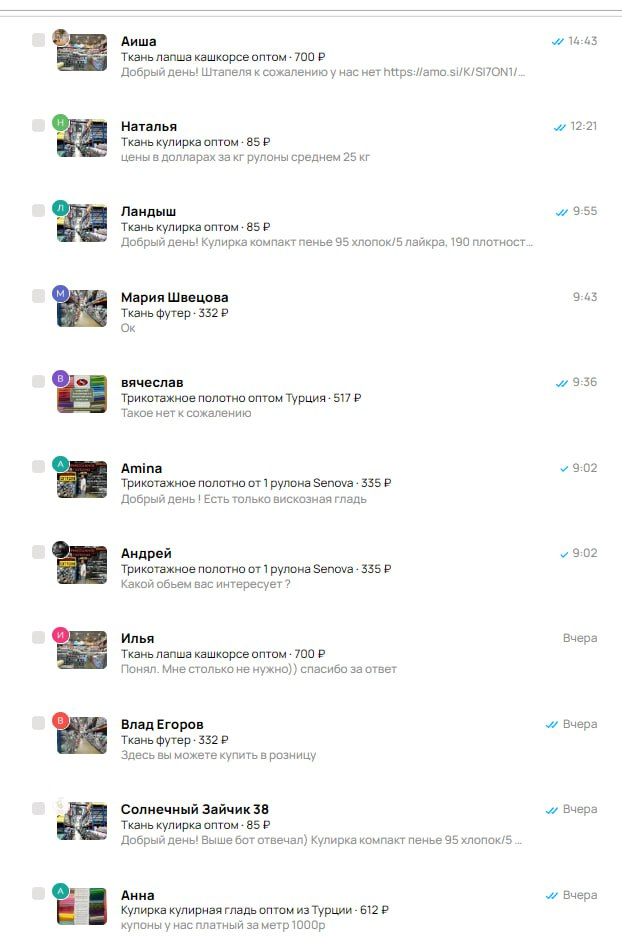The height and width of the screenshot is (939, 622).
Task: Open Наталья's message about prices in dollars
Action: pos(245,157)
